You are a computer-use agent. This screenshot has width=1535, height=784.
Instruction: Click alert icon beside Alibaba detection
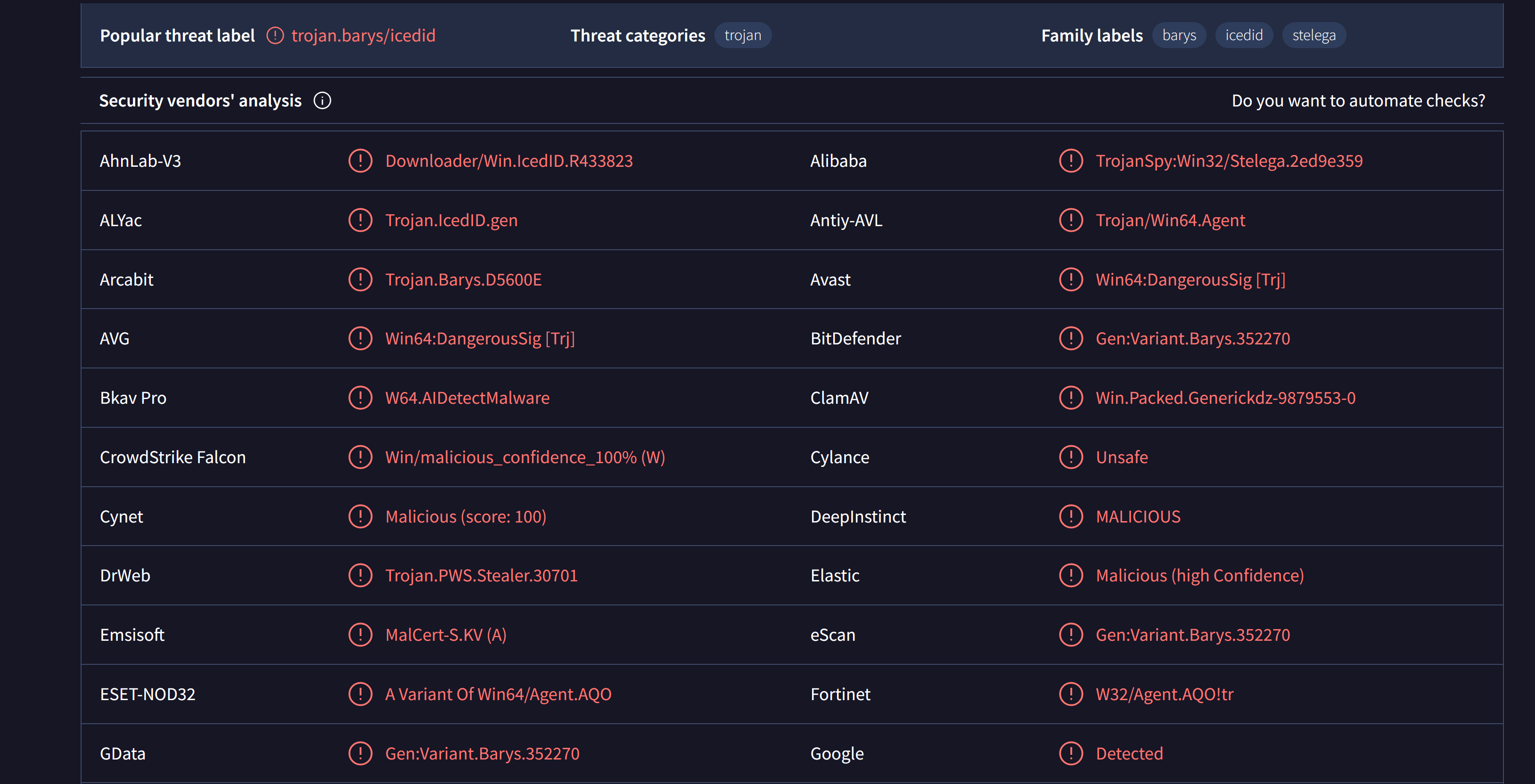[x=1070, y=161]
